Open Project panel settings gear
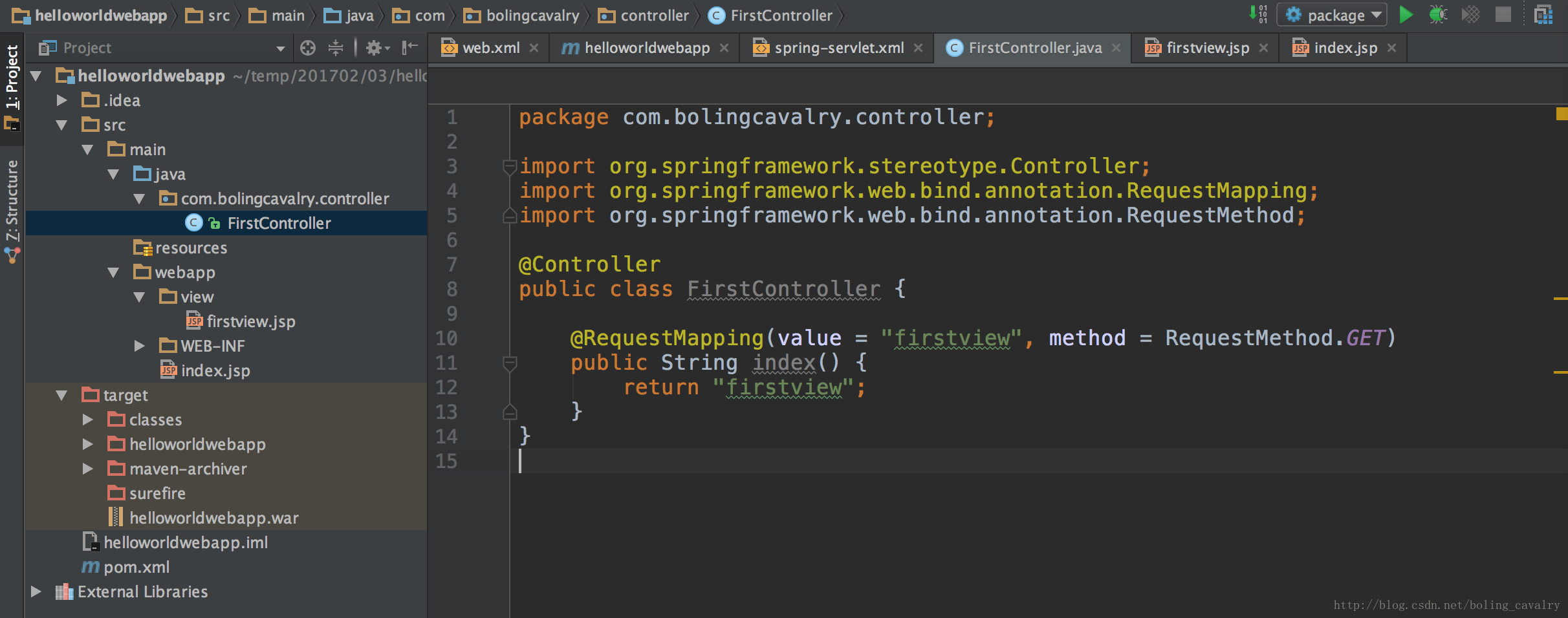Screen dimensions: 1568x618 coord(377,47)
